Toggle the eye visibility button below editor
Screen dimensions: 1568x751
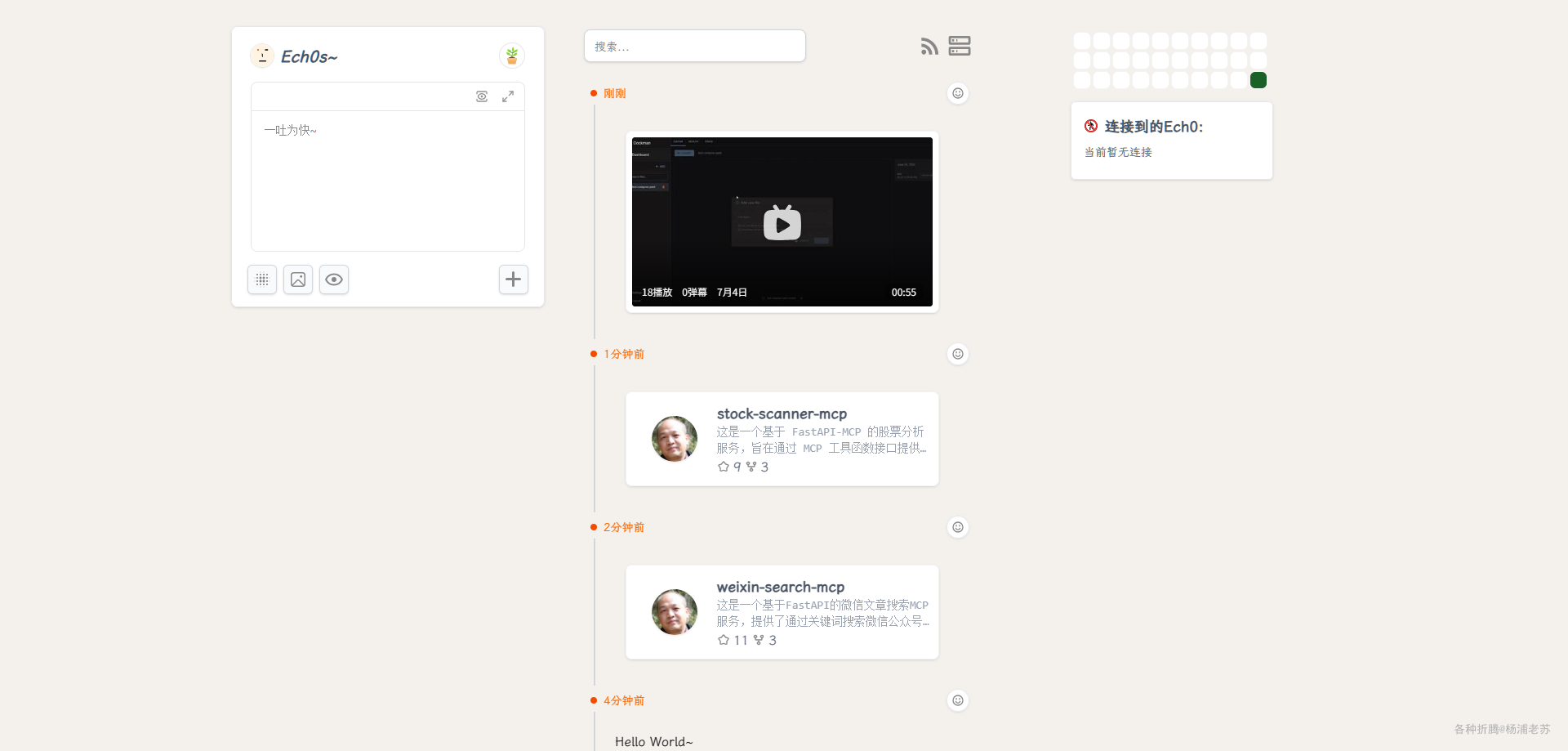334,279
